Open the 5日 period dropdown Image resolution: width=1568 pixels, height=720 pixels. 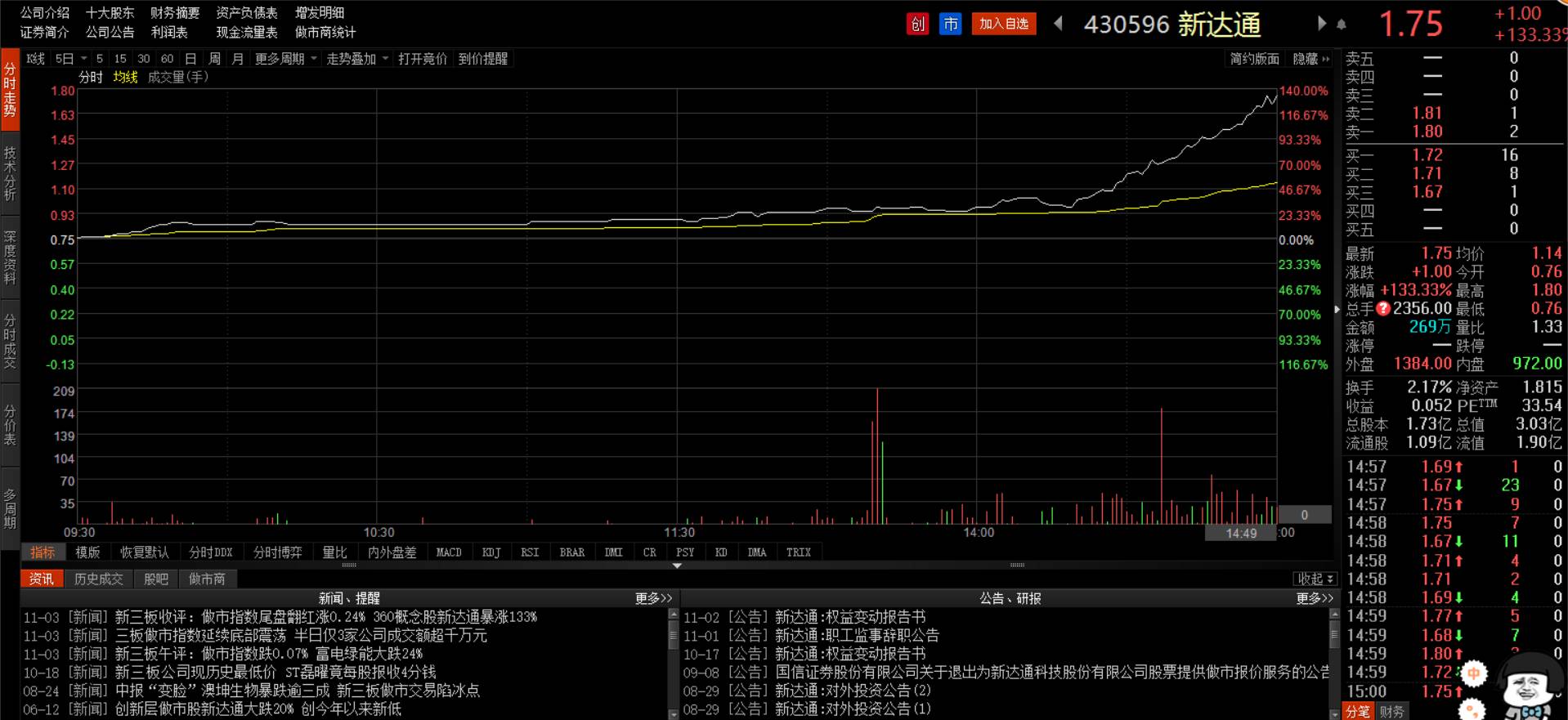pos(71,59)
